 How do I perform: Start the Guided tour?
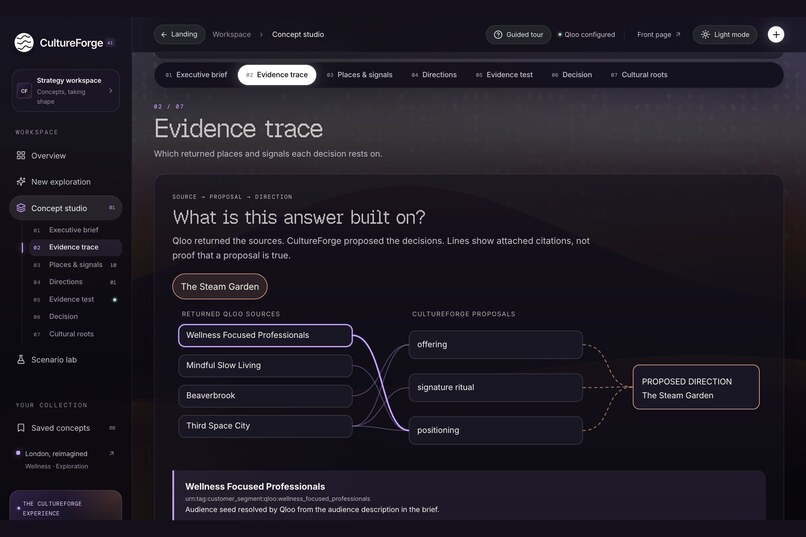(518, 34)
